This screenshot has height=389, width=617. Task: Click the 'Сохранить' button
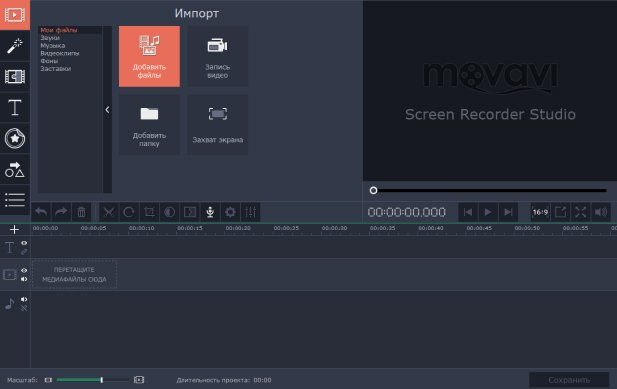[569, 380]
